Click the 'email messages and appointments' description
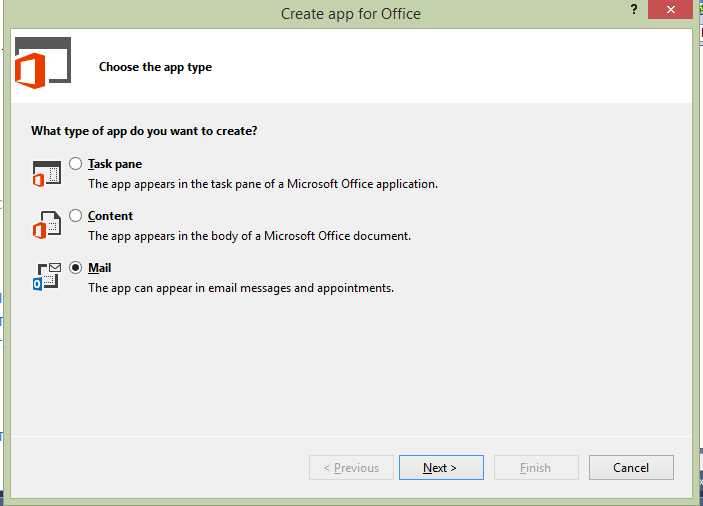703x506 pixels. coord(241,288)
